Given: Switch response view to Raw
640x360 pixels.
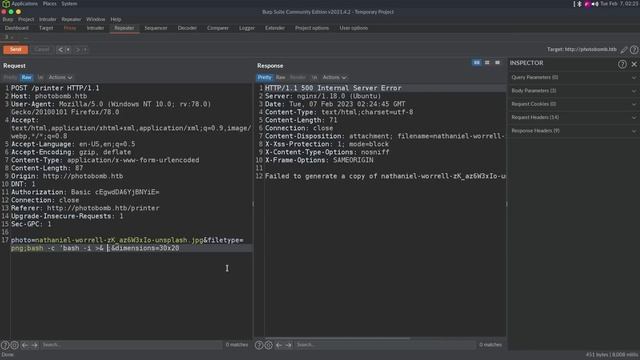Looking at the screenshot, I should (281, 77).
